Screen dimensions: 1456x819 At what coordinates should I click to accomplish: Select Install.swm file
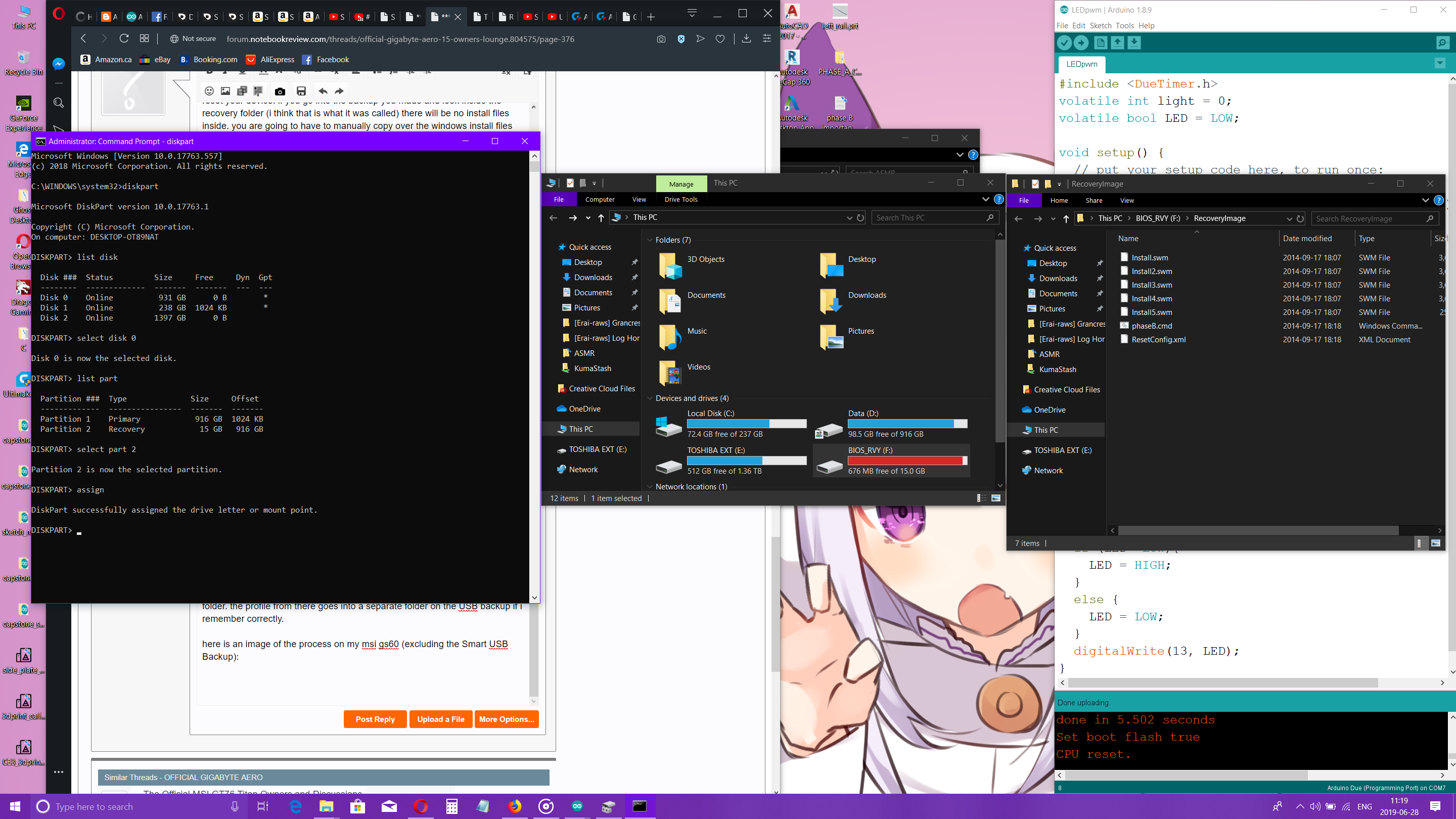[1150, 258]
